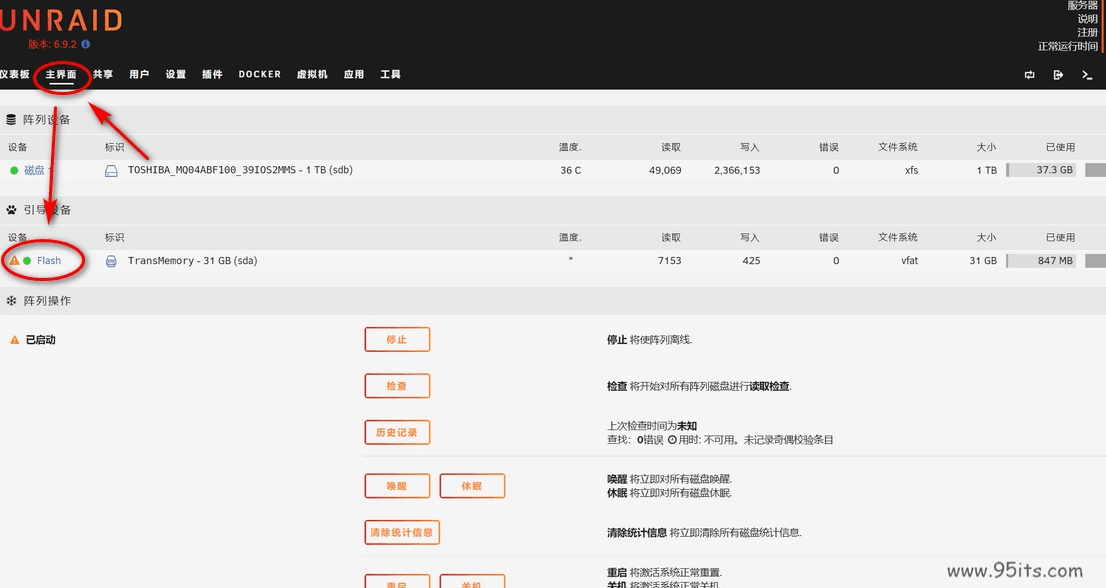The image size is (1106, 588).
Task: Open the 工具 tab
Action: (x=391, y=75)
